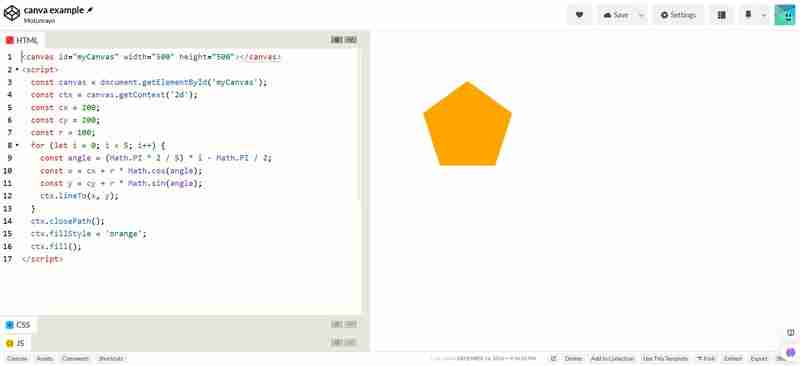The image size is (800, 366).
Task: Click line 7 'const r = 100;'
Action: [x=63, y=133]
